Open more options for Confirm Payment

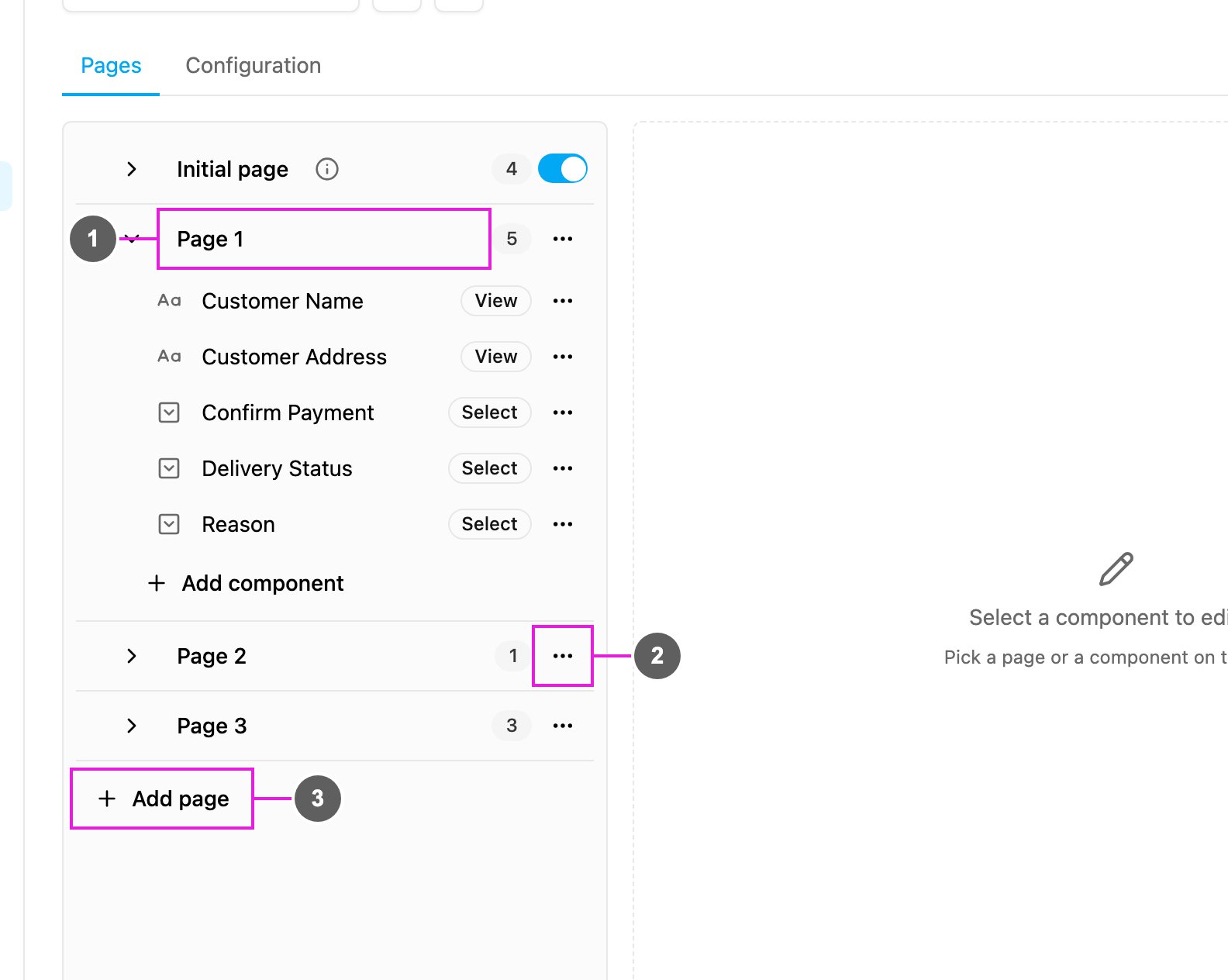click(563, 412)
